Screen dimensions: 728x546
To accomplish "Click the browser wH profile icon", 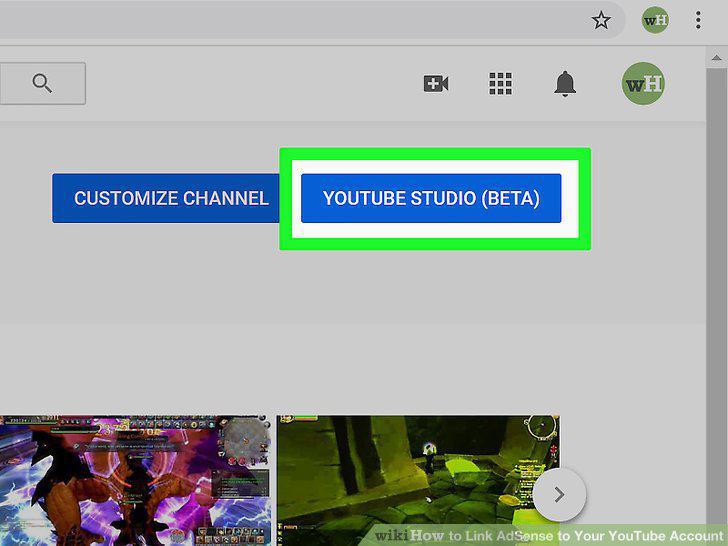I will click(x=655, y=20).
